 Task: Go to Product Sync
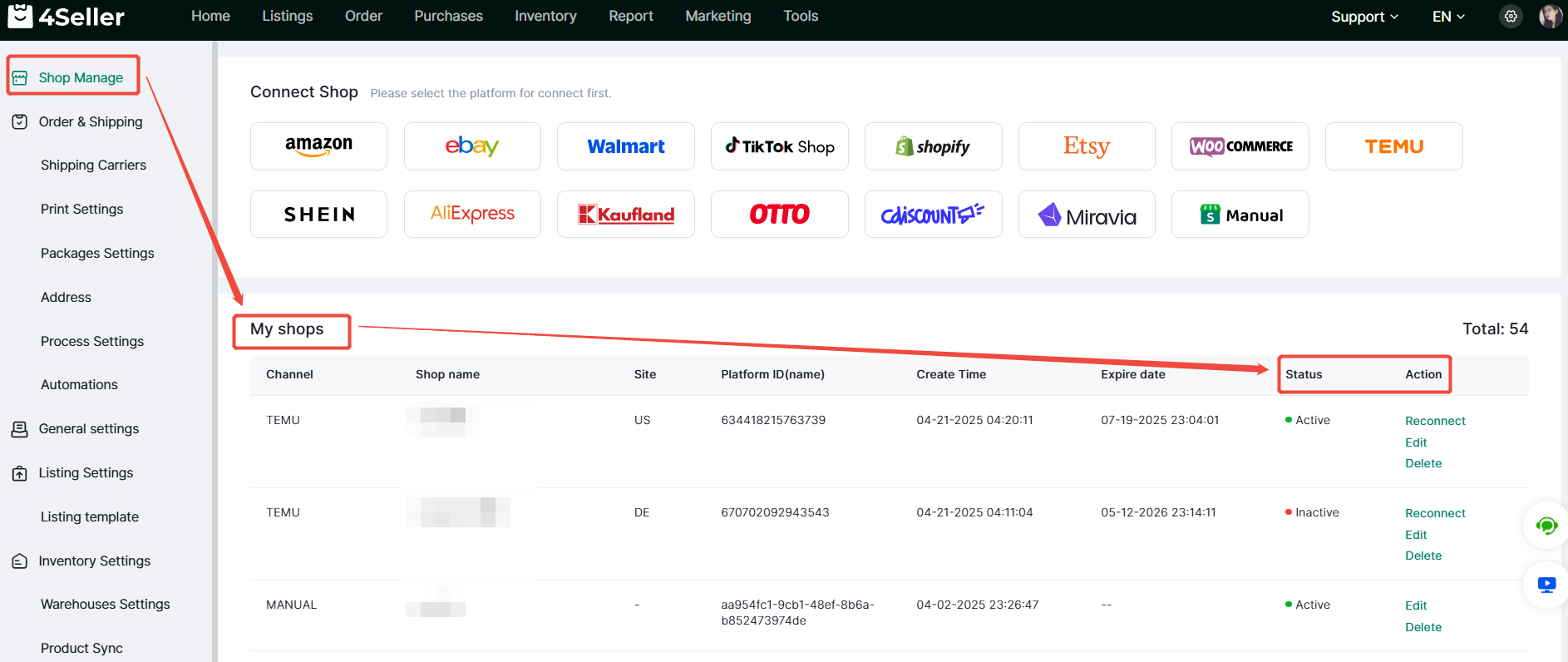tap(81, 649)
